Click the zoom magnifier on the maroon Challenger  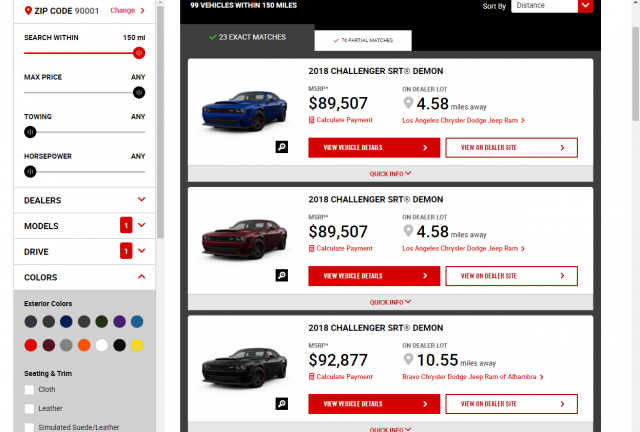pyautogui.click(x=282, y=275)
